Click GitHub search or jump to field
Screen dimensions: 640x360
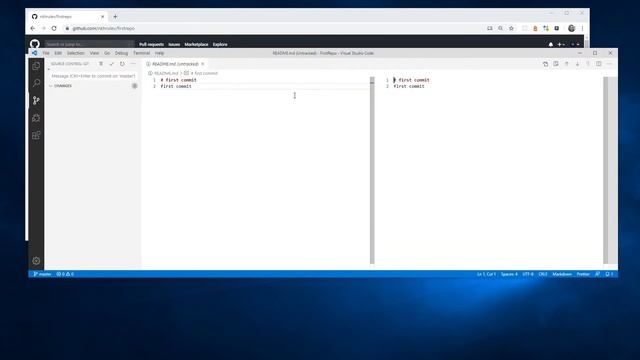89,44
